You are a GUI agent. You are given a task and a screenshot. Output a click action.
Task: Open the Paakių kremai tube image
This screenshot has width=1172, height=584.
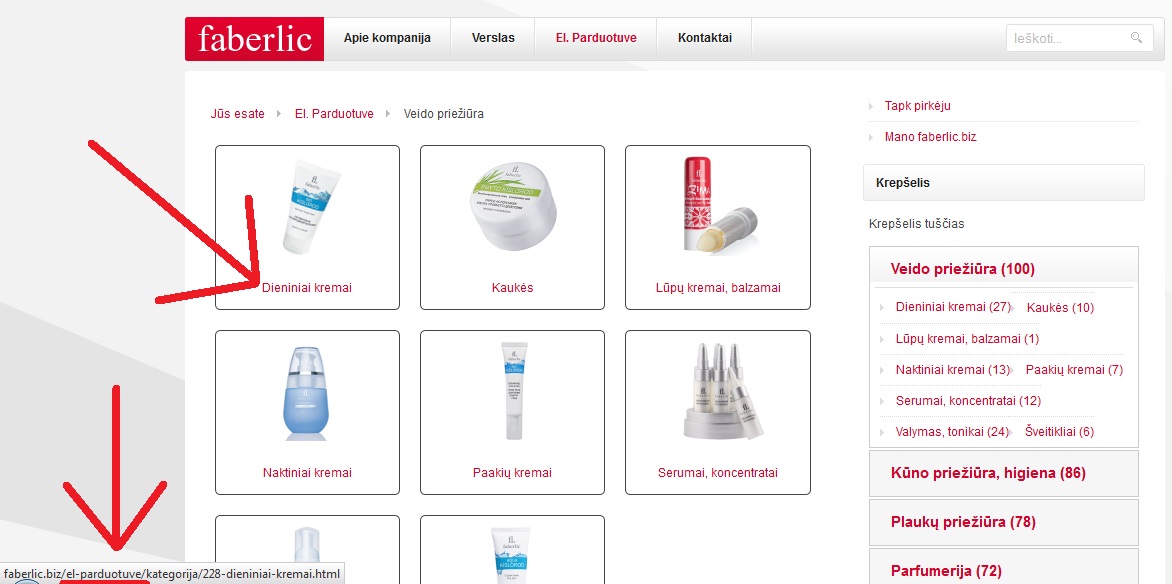pyautogui.click(x=513, y=391)
